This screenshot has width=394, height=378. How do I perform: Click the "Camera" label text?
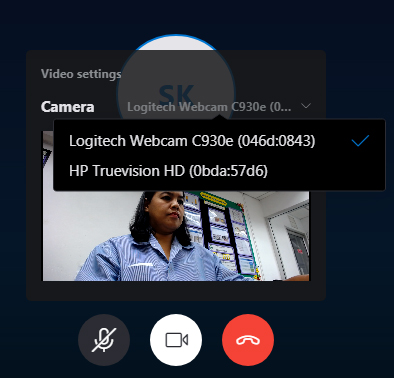click(x=67, y=107)
